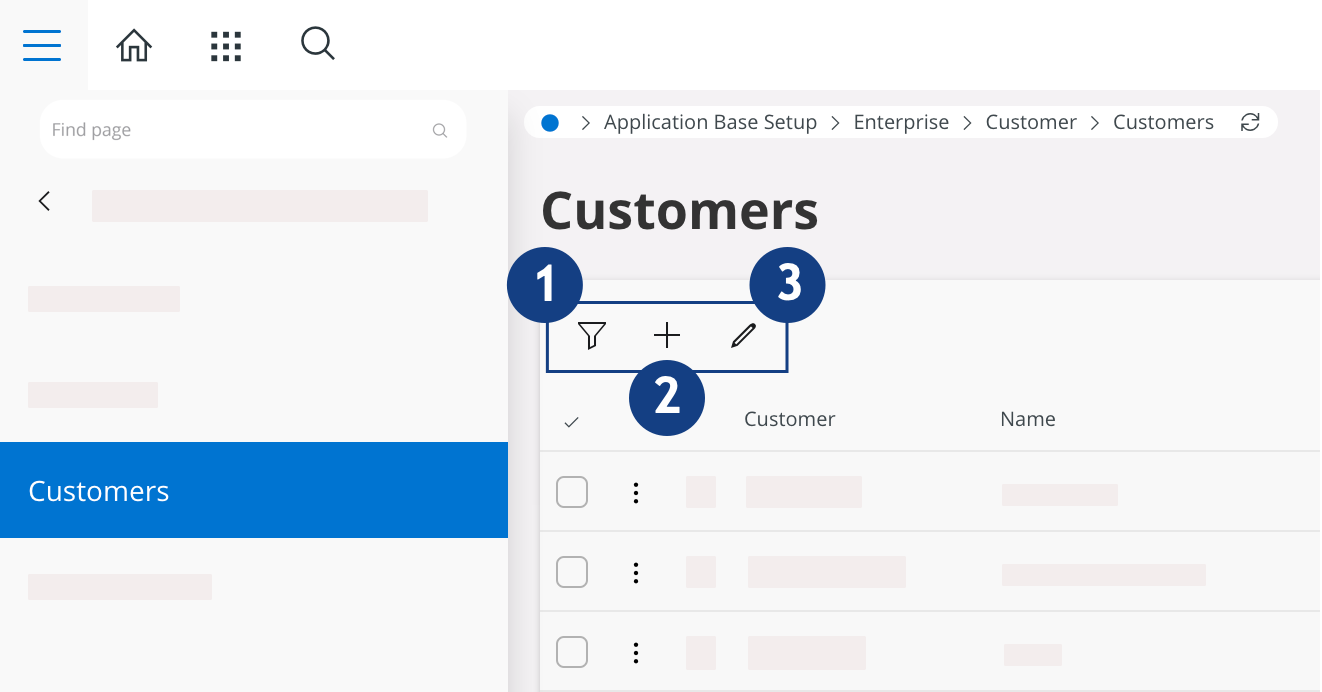Tick the second customer row checkbox

click(572, 572)
